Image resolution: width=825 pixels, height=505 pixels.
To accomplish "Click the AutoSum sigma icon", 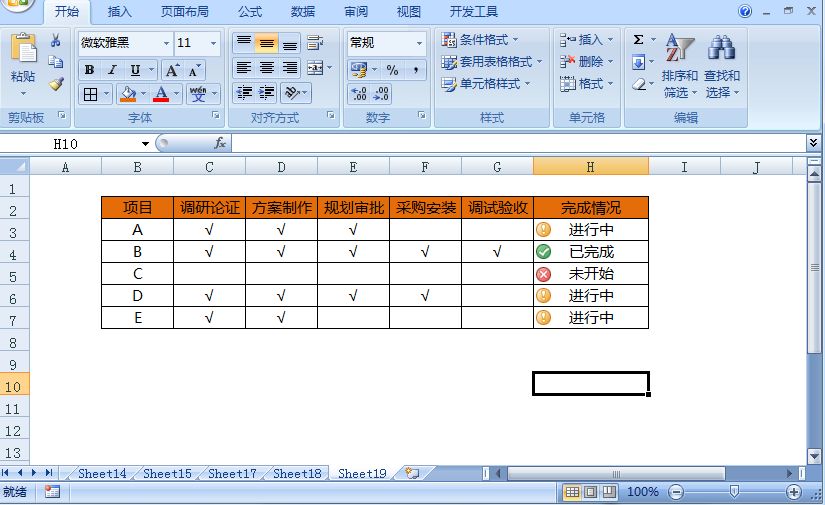I will [x=638, y=39].
